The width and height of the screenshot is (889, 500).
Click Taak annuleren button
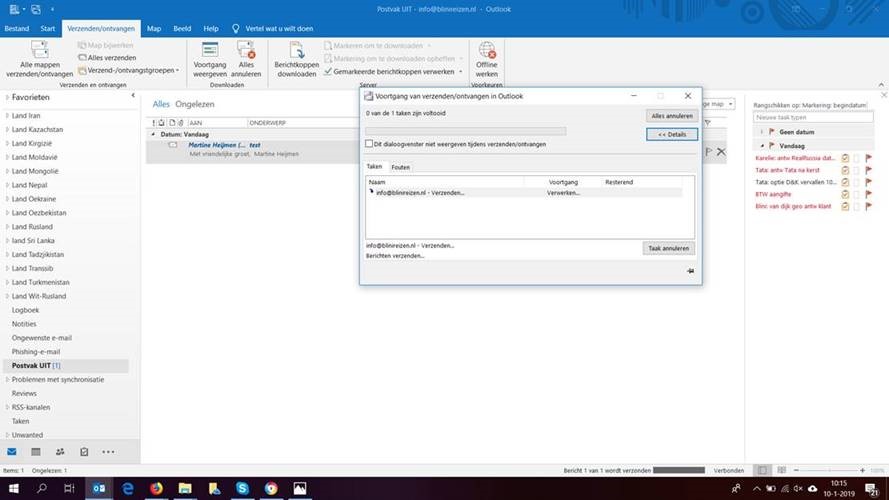pyautogui.click(x=668, y=248)
